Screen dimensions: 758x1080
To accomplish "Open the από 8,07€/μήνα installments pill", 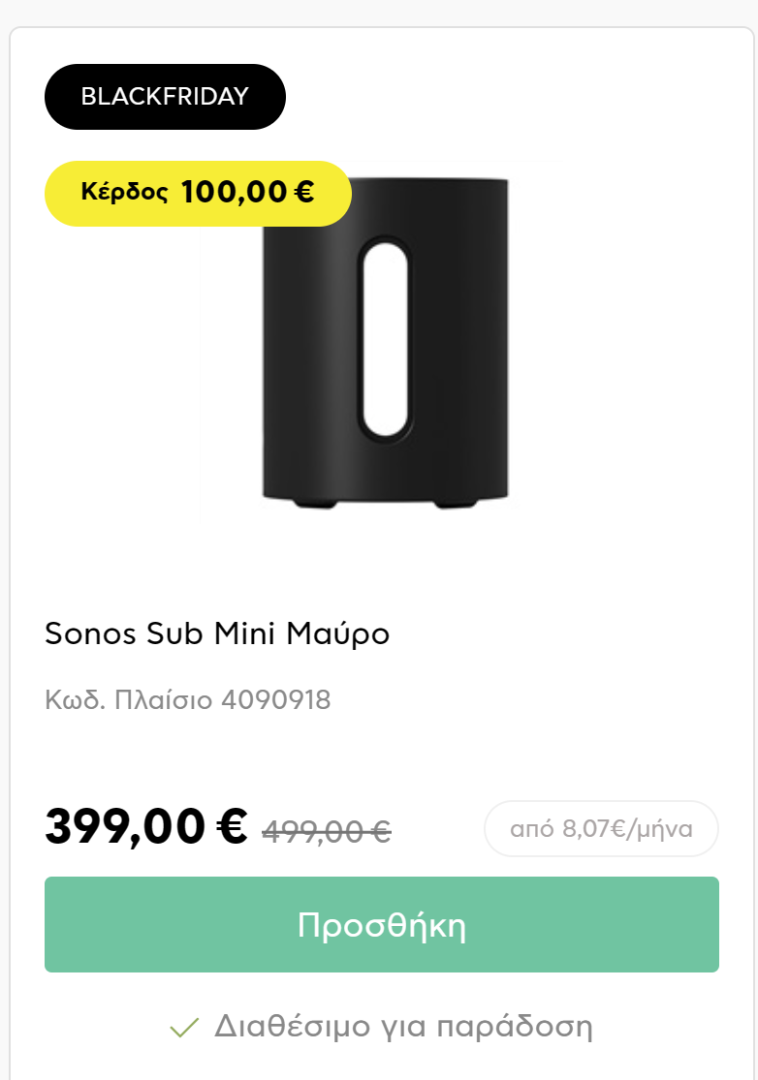I will point(601,829).
